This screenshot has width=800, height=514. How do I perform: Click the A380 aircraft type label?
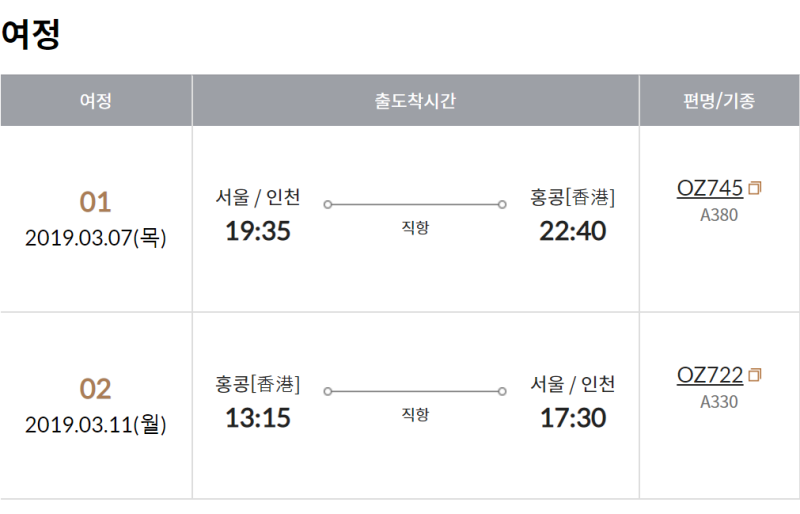(x=719, y=215)
